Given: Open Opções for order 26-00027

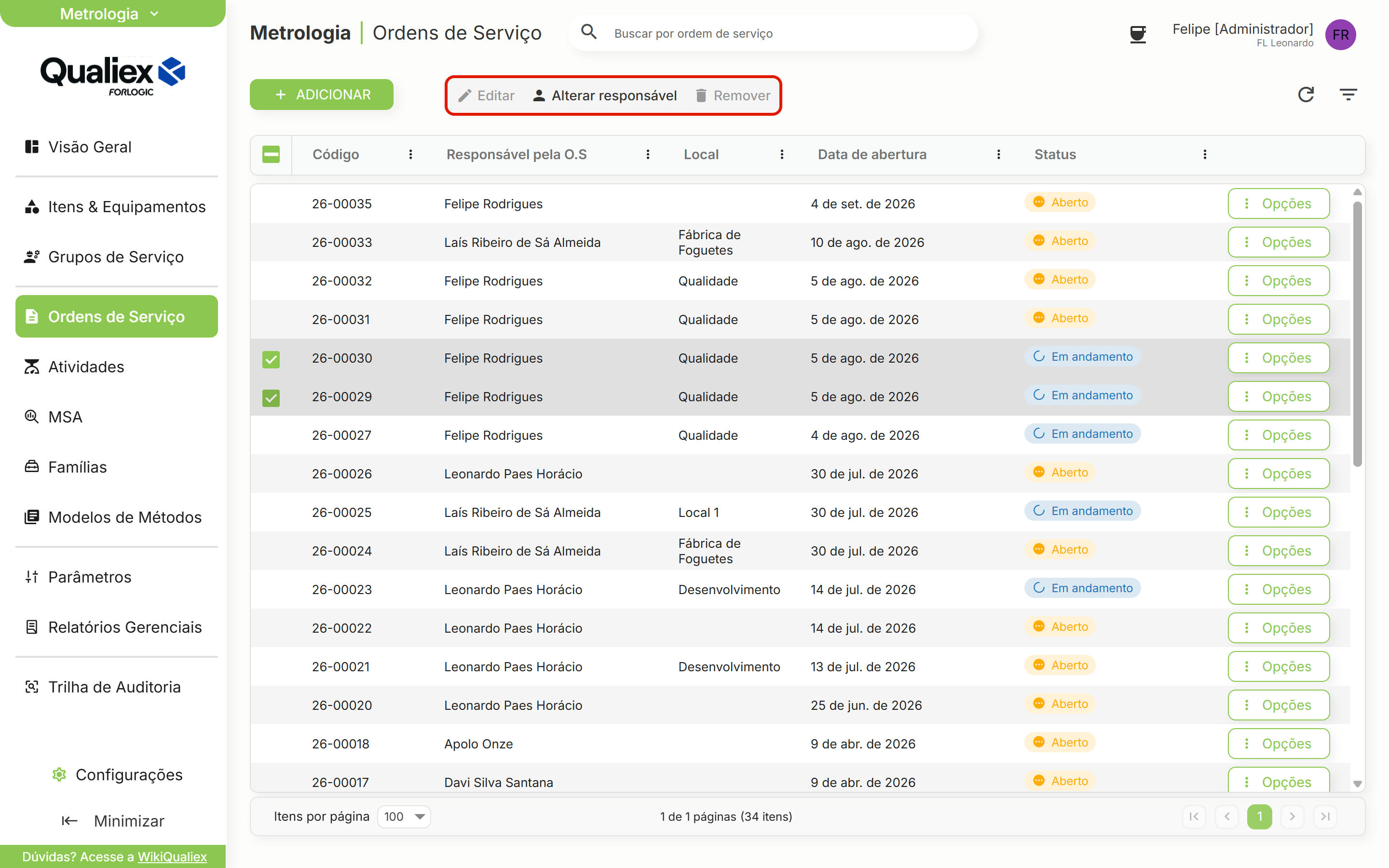Looking at the screenshot, I should click(1278, 434).
